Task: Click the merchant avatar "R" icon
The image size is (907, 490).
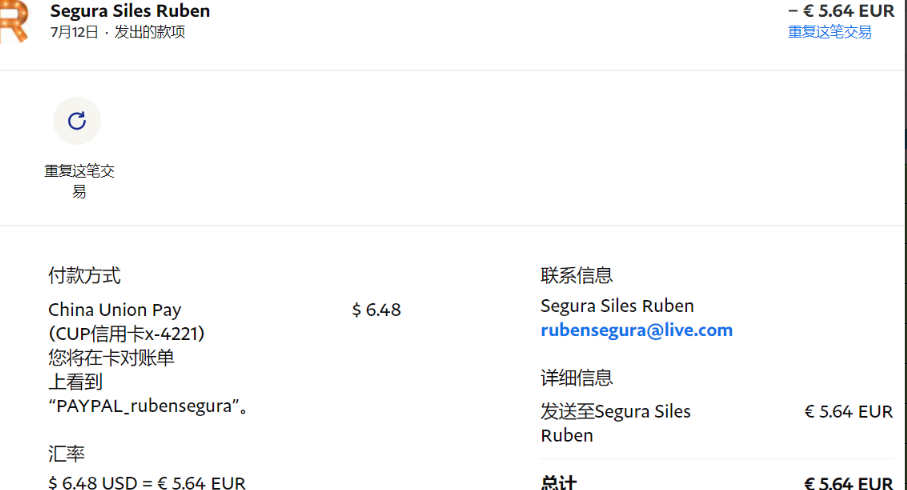Action: pyautogui.click(x=12, y=20)
